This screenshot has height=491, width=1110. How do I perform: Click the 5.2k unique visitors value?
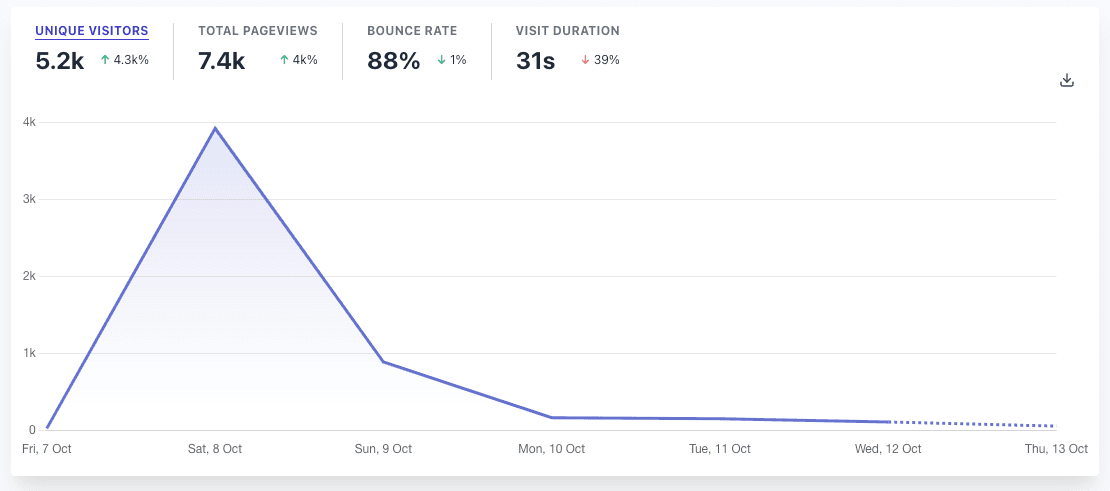(x=60, y=61)
